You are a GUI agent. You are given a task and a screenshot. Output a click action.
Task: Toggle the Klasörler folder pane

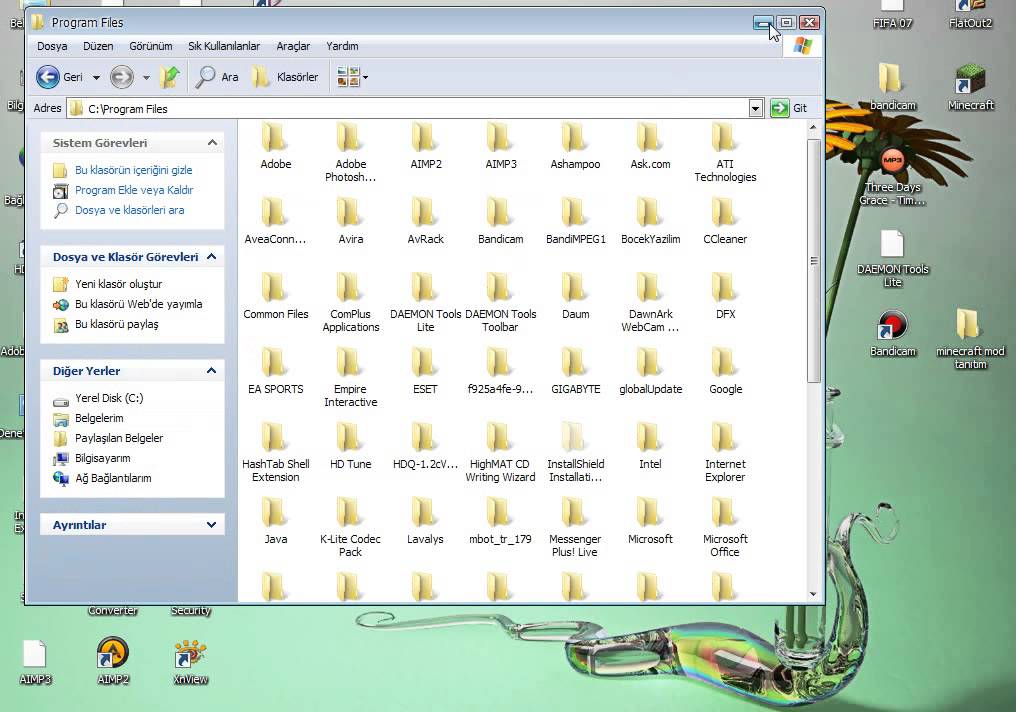284,77
